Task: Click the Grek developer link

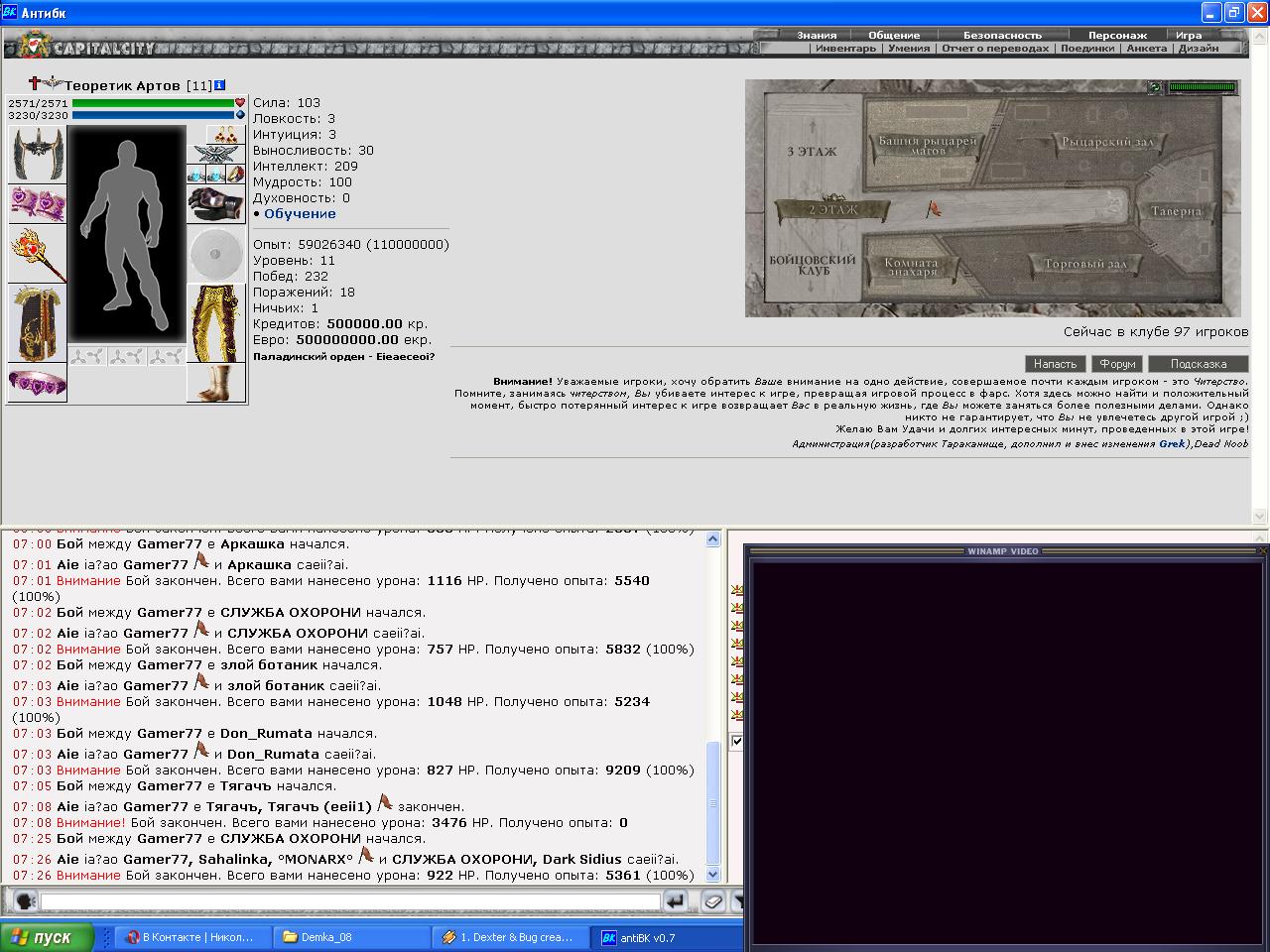Action: (x=1172, y=444)
